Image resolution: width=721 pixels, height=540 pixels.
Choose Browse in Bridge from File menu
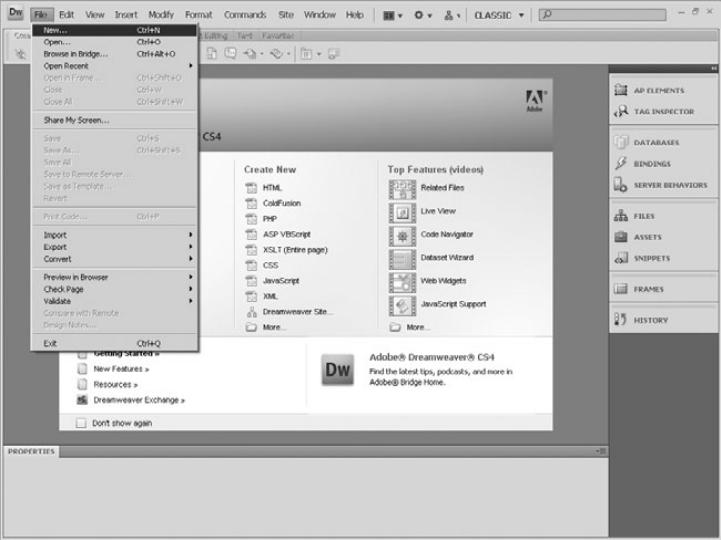(114, 54)
